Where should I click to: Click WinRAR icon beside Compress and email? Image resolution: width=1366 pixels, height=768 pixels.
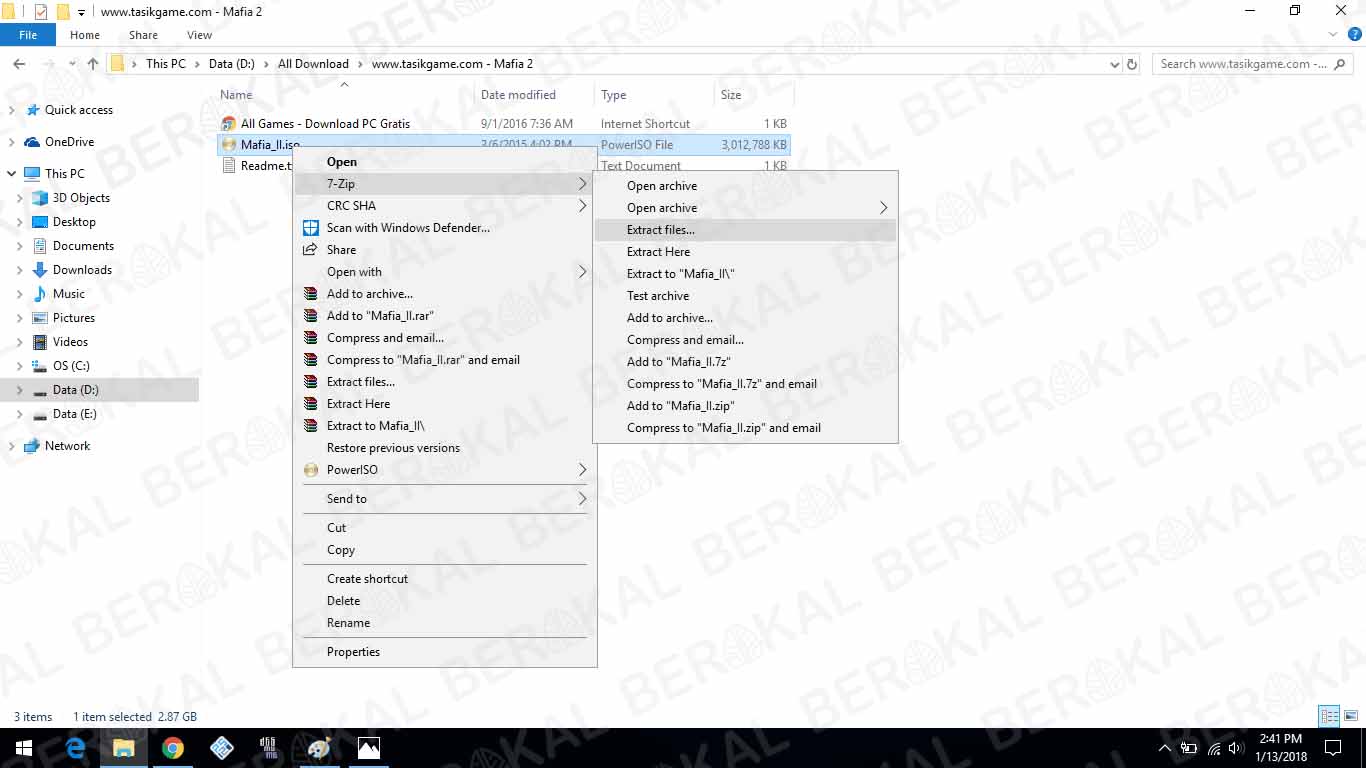[310, 338]
